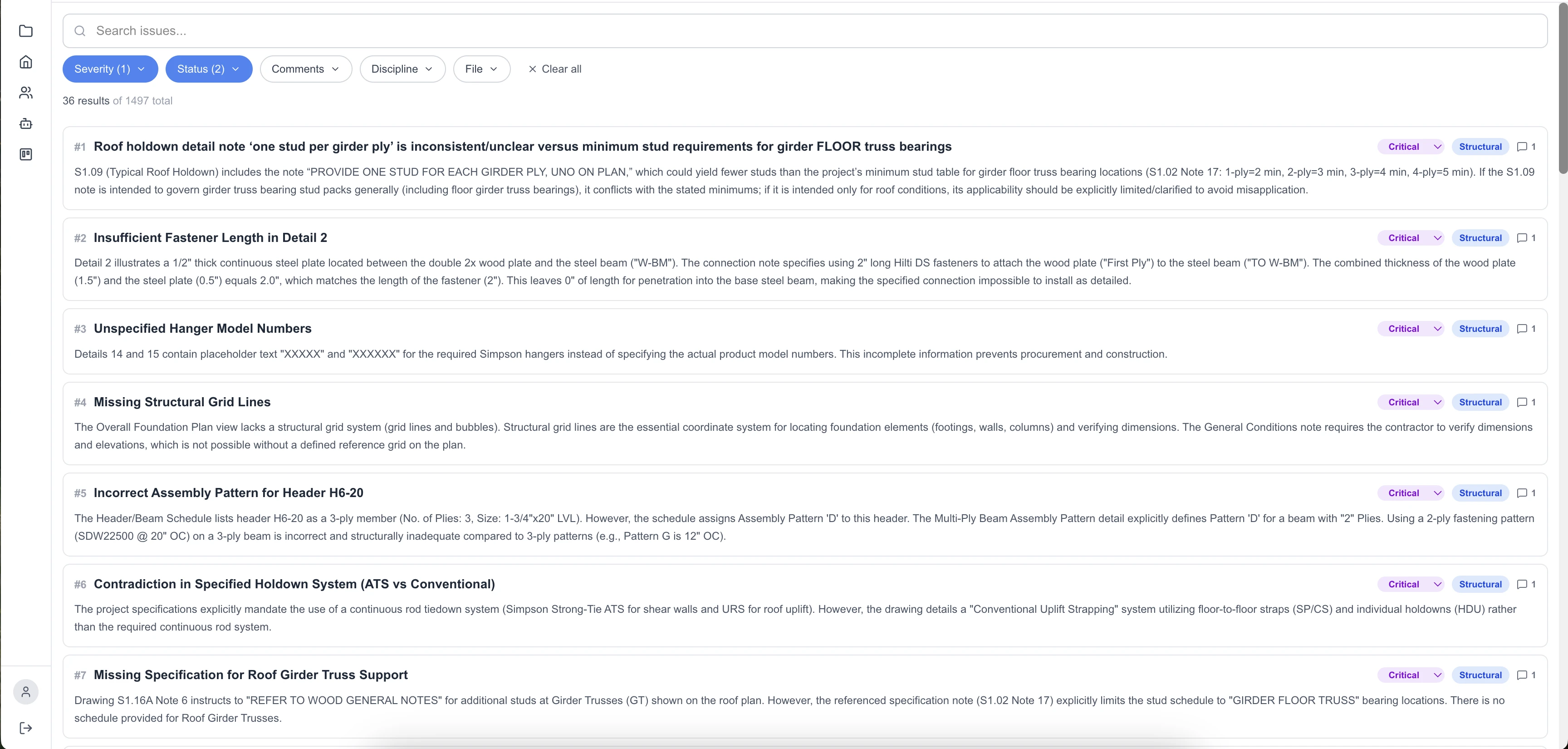Click the logout icon

[x=25, y=728]
